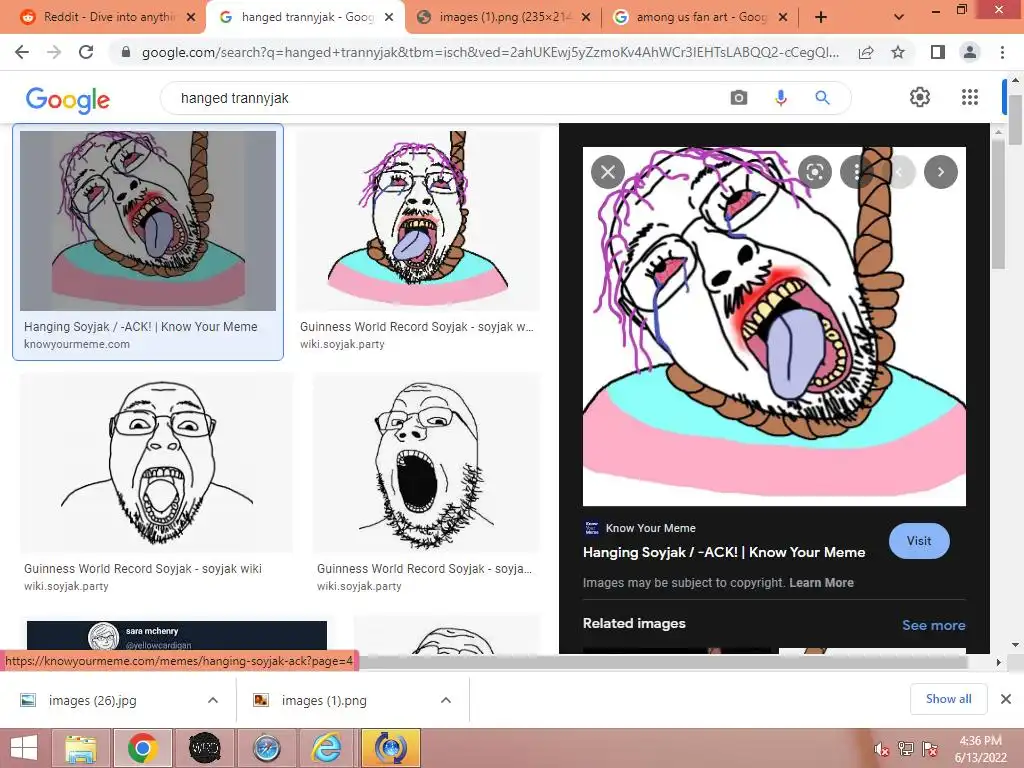
Task: Open a new browser tab
Action: (821, 18)
